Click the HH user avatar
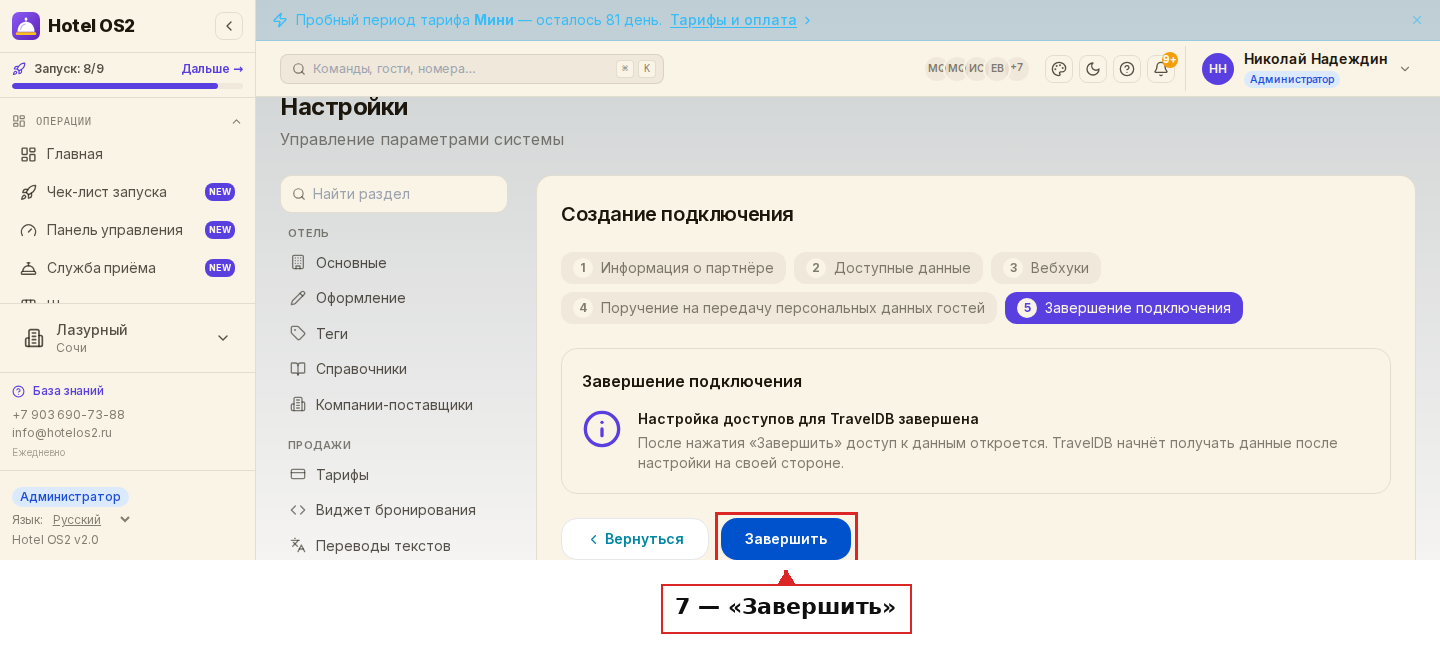Image resolution: width=1440 pixels, height=657 pixels. coord(1218,69)
